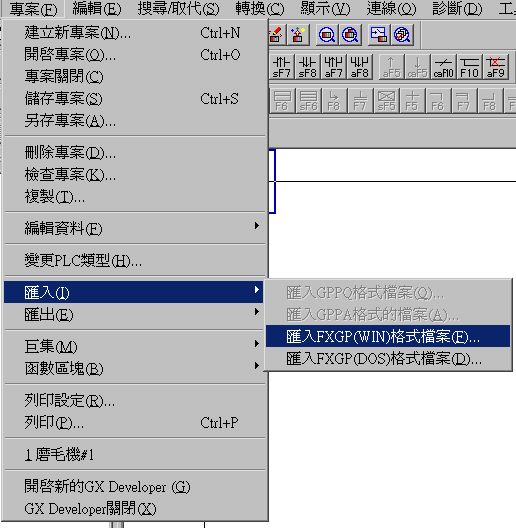Open recent project 1 磨毛機#1
The width and height of the screenshot is (516, 528).
[x=135, y=455]
